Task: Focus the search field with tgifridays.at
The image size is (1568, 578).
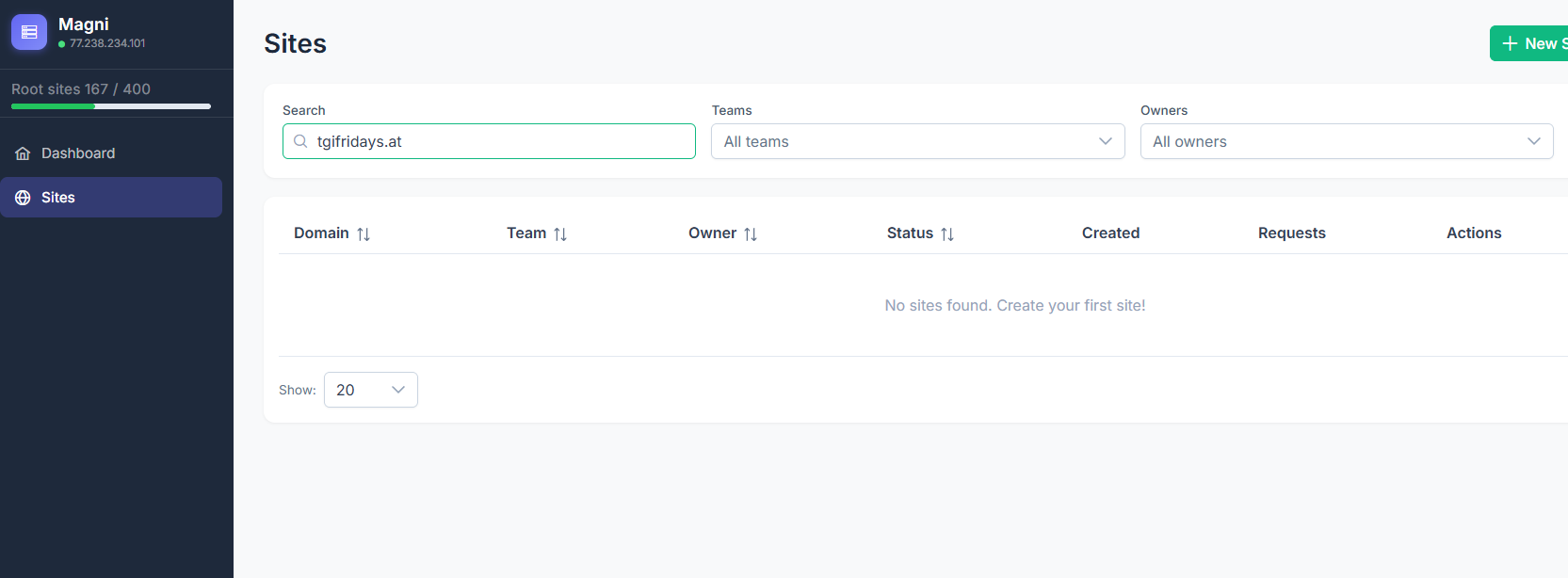Action: [489, 141]
